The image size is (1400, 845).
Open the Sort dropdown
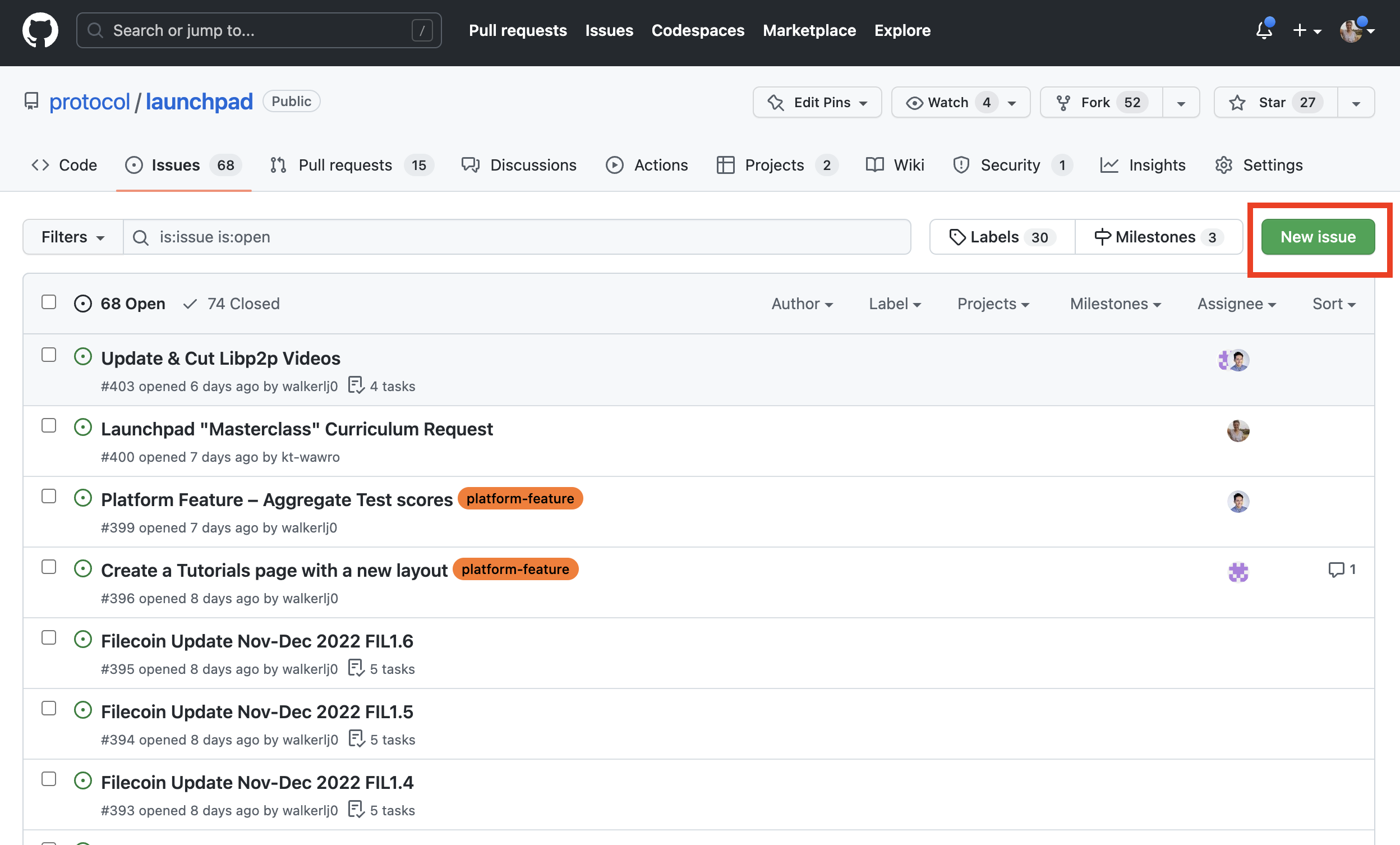point(1333,304)
